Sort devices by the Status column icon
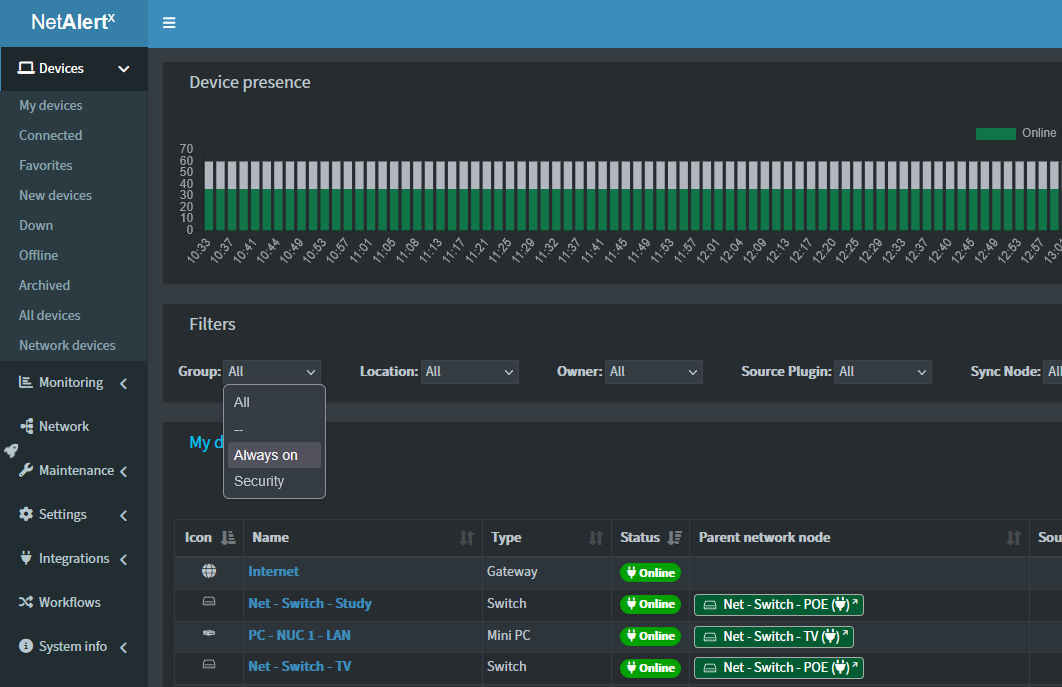 click(x=675, y=538)
